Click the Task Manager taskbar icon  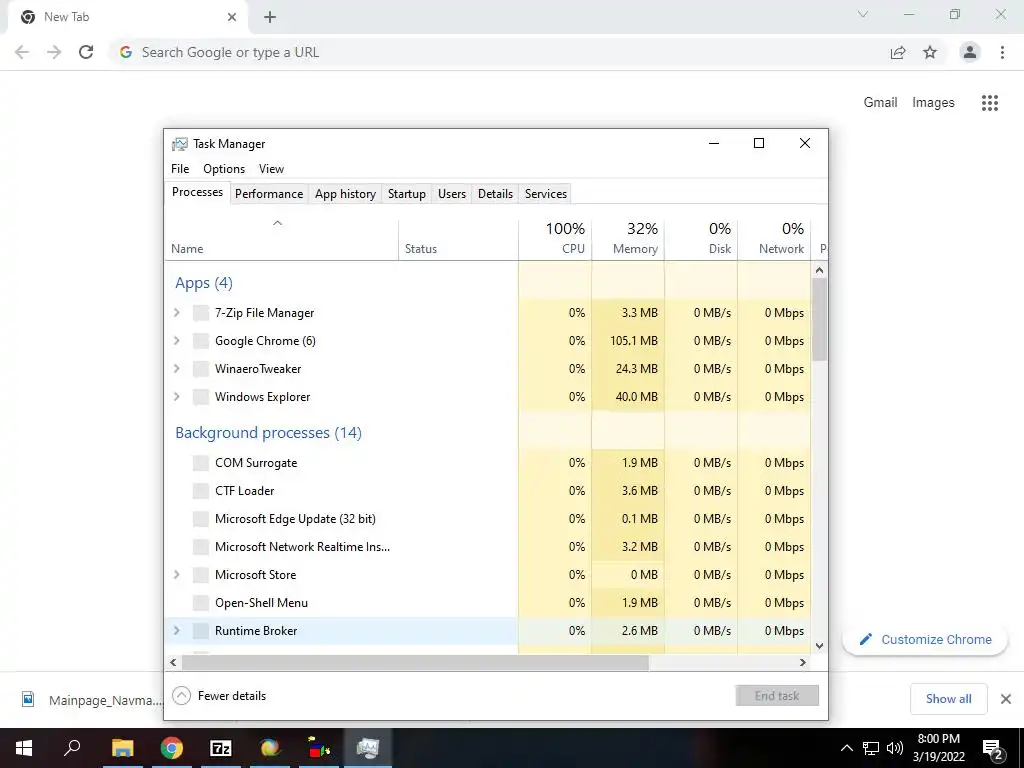(x=368, y=748)
